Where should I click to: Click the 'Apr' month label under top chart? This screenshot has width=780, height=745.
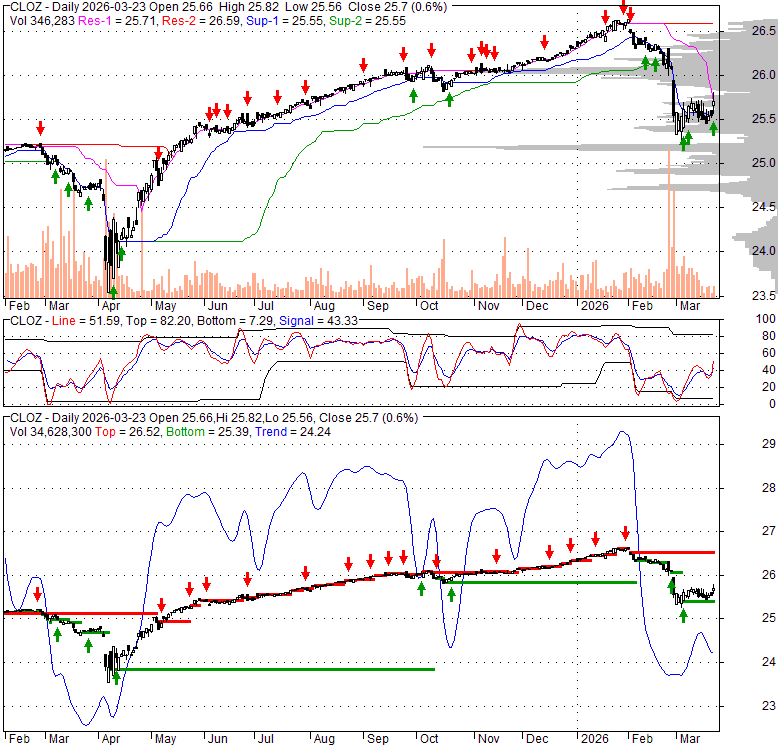tap(110, 306)
